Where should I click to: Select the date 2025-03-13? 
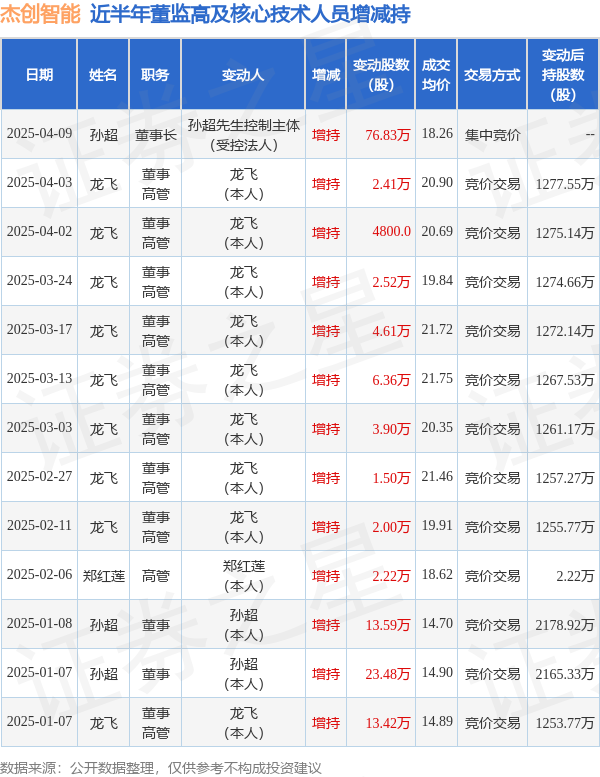[x=39, y=379]
